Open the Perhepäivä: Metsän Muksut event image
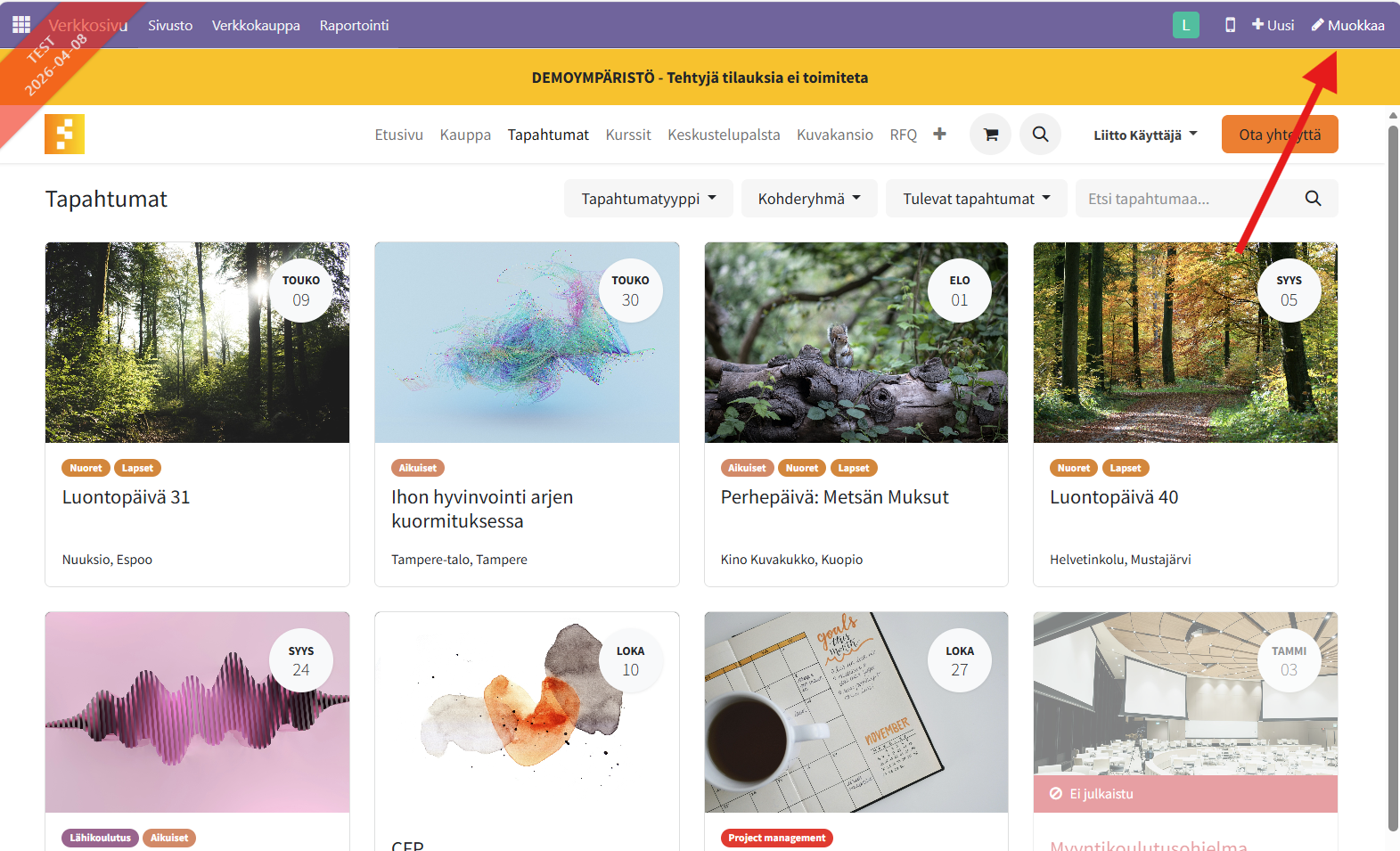 [856, 343]
